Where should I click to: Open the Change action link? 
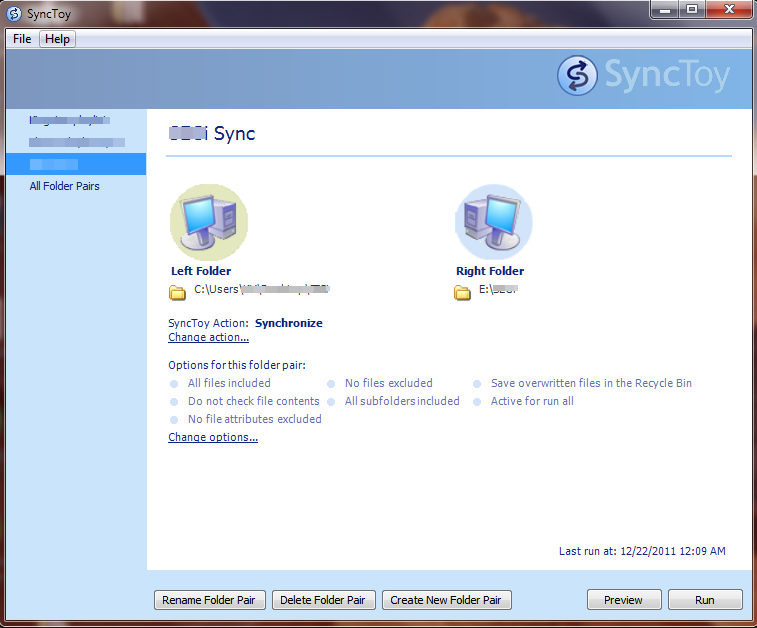pos(209,337)
